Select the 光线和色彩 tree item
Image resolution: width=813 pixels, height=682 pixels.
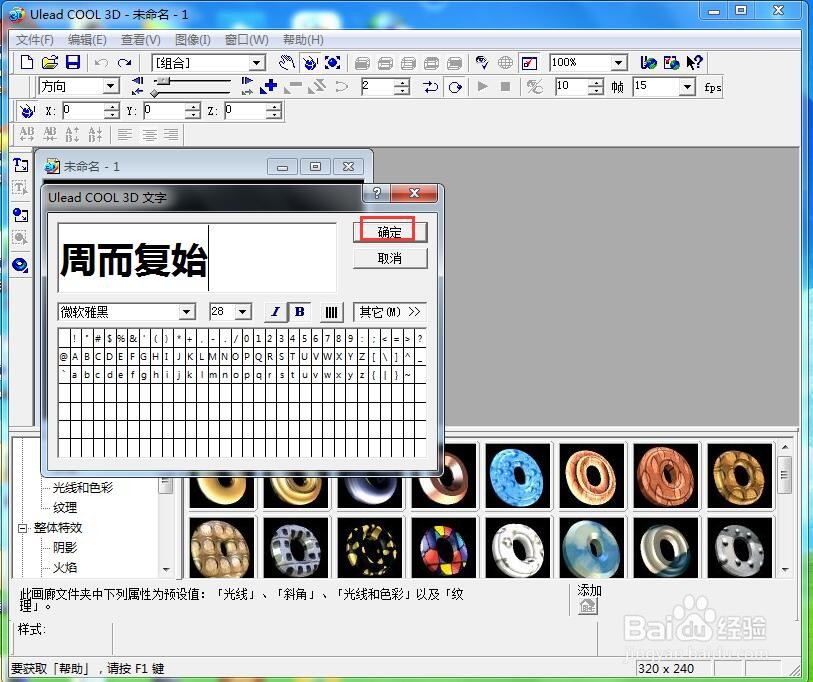83,488
